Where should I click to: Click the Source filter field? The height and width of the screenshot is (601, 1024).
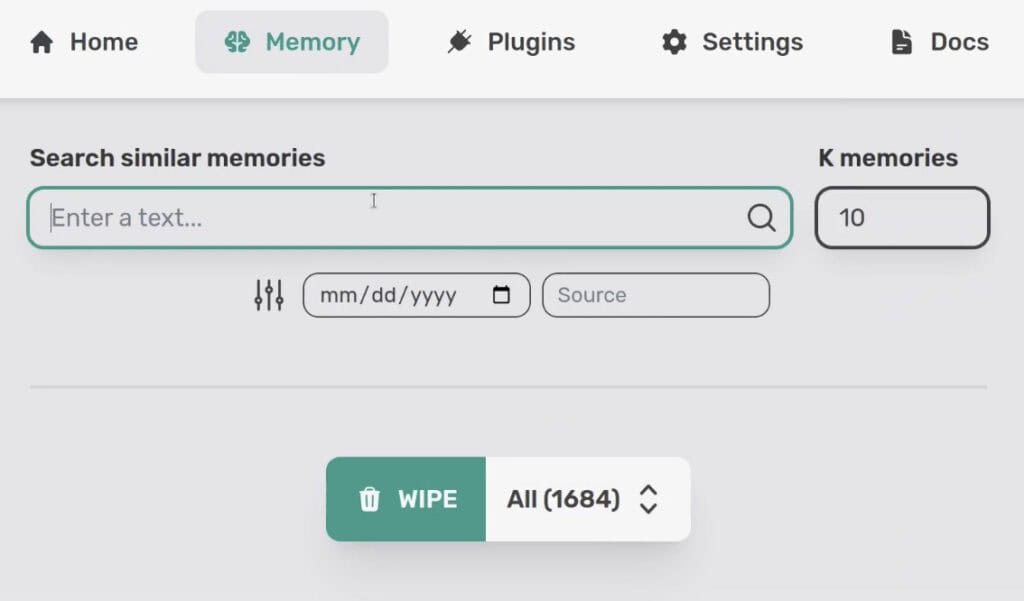coord(656,295)
